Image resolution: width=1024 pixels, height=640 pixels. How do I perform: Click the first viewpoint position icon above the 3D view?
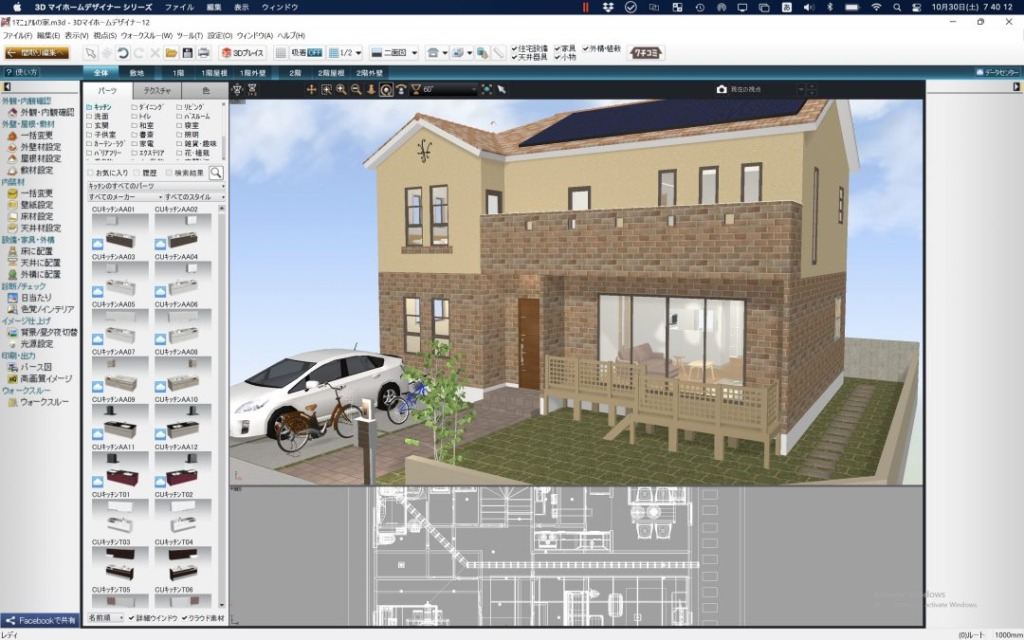click(x=237, y=89)
